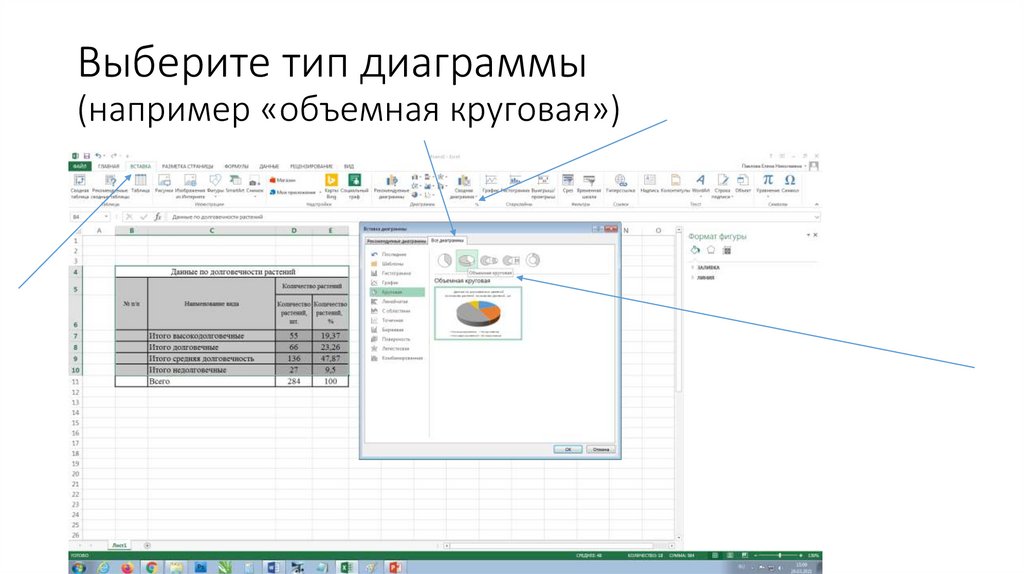Click the Лист1 sheet tab
This screenshot has height=574, width=1024.
point(119,545)
